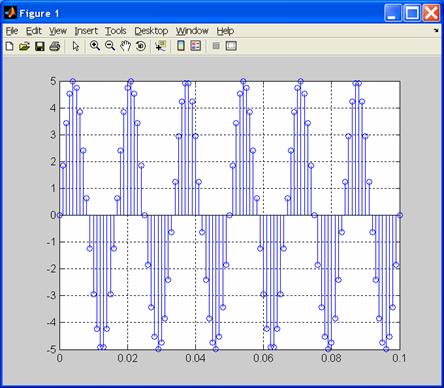Image resolution: width=444 pixels, height=388 pixels.
Task: Show plot tools and dock figure
Action: click(x=231, y=46)
